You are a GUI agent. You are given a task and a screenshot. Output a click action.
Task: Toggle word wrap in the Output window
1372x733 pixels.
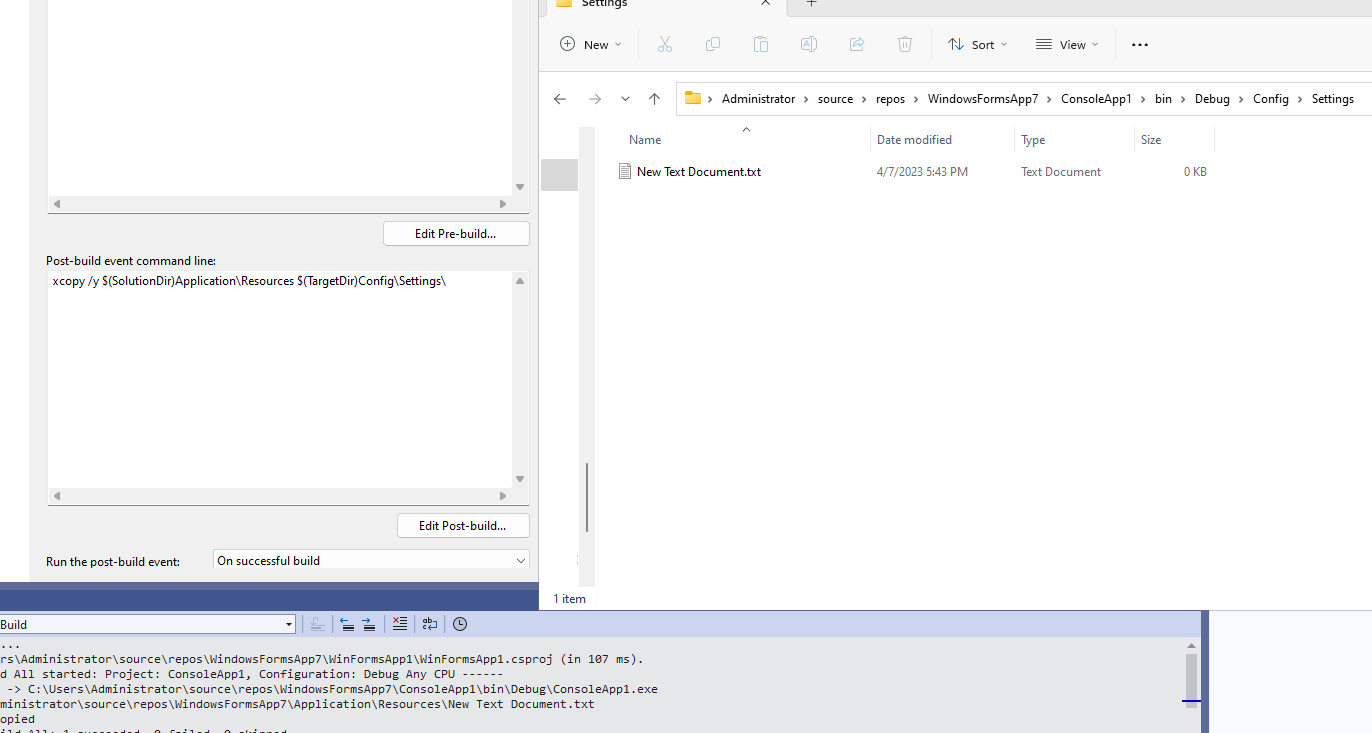(x=429, y=624)
